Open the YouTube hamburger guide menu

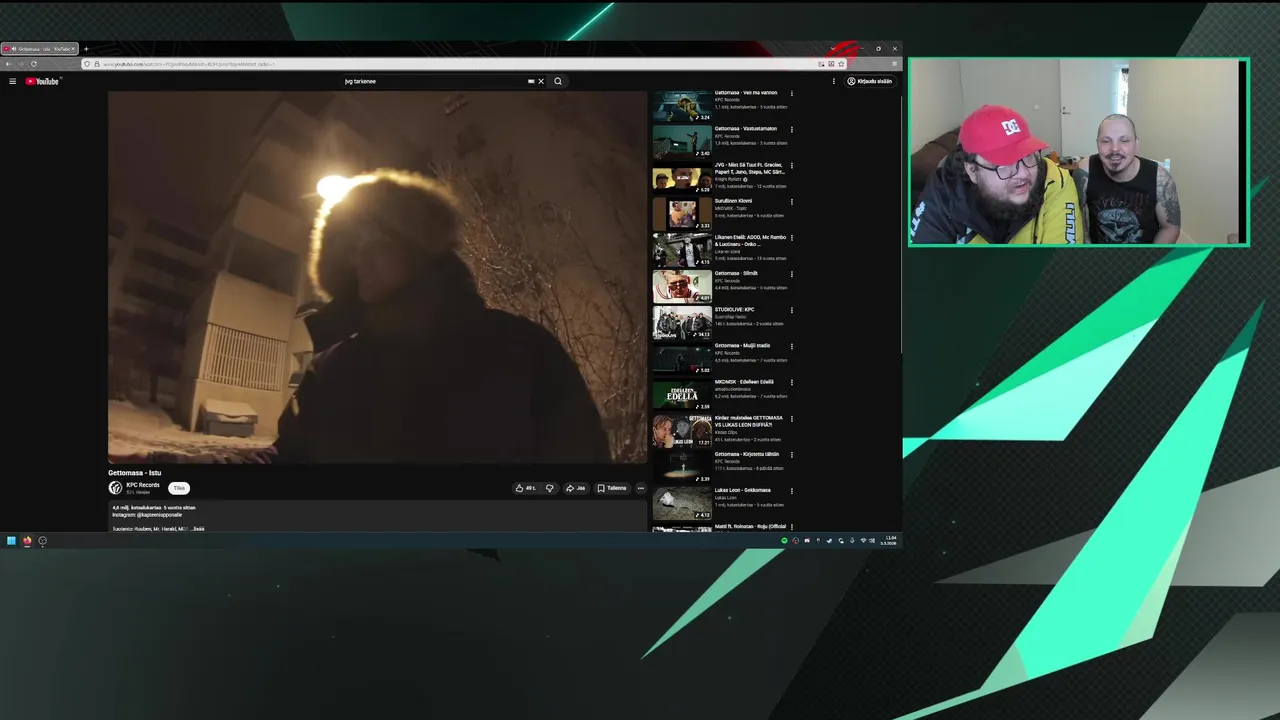click(x=12, y=81)
